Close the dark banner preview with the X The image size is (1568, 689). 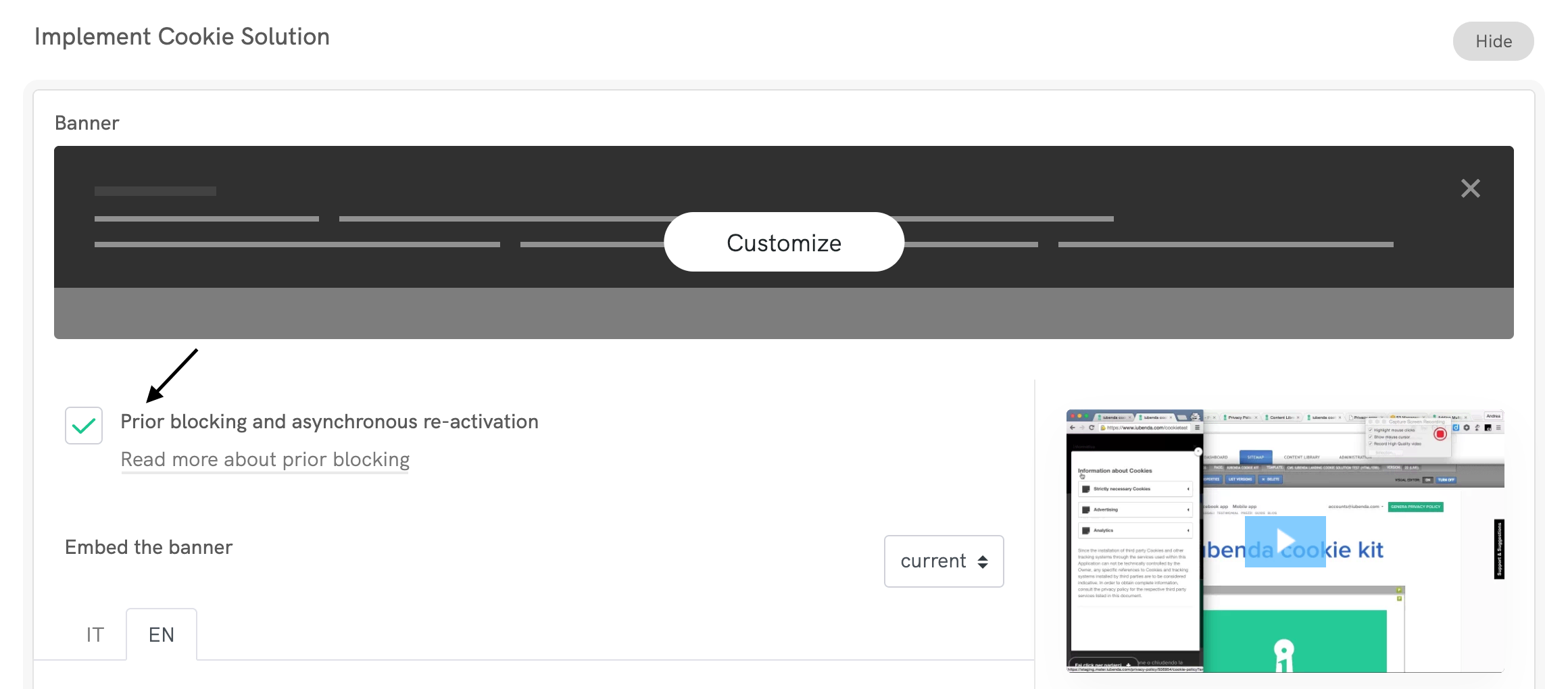[1470, 188]
